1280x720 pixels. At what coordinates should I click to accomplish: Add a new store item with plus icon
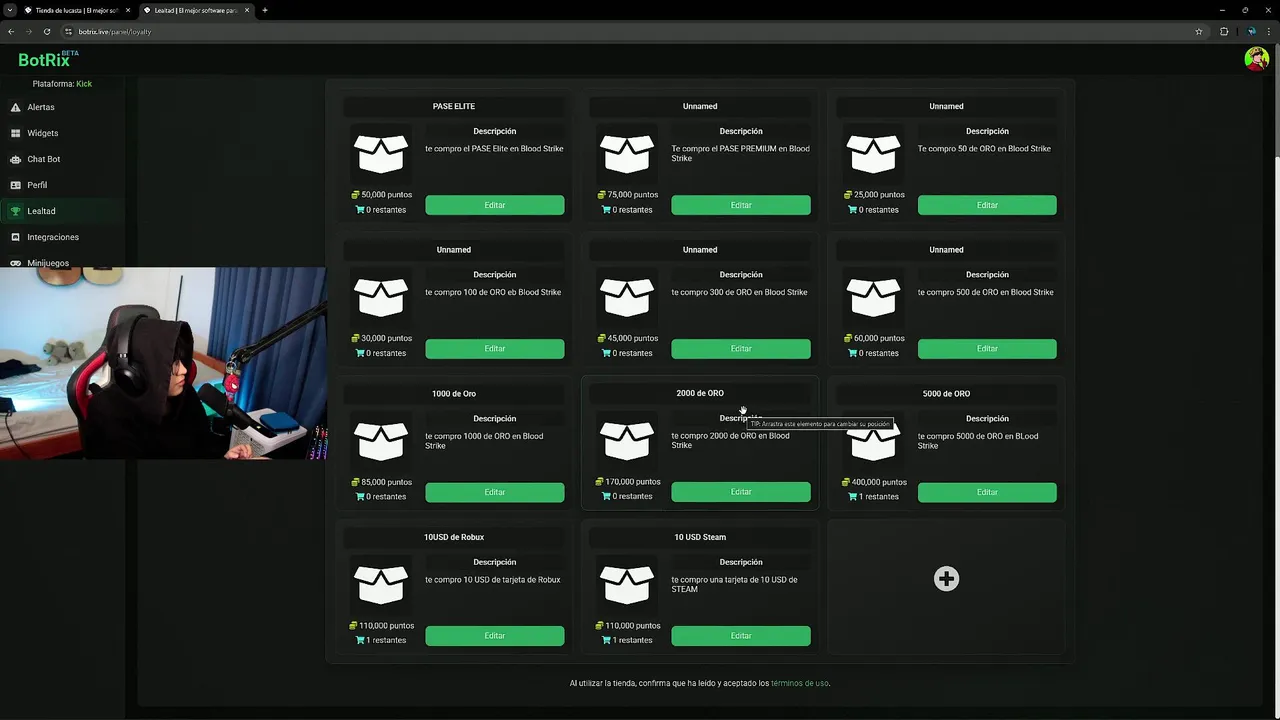tap(946, 579)
